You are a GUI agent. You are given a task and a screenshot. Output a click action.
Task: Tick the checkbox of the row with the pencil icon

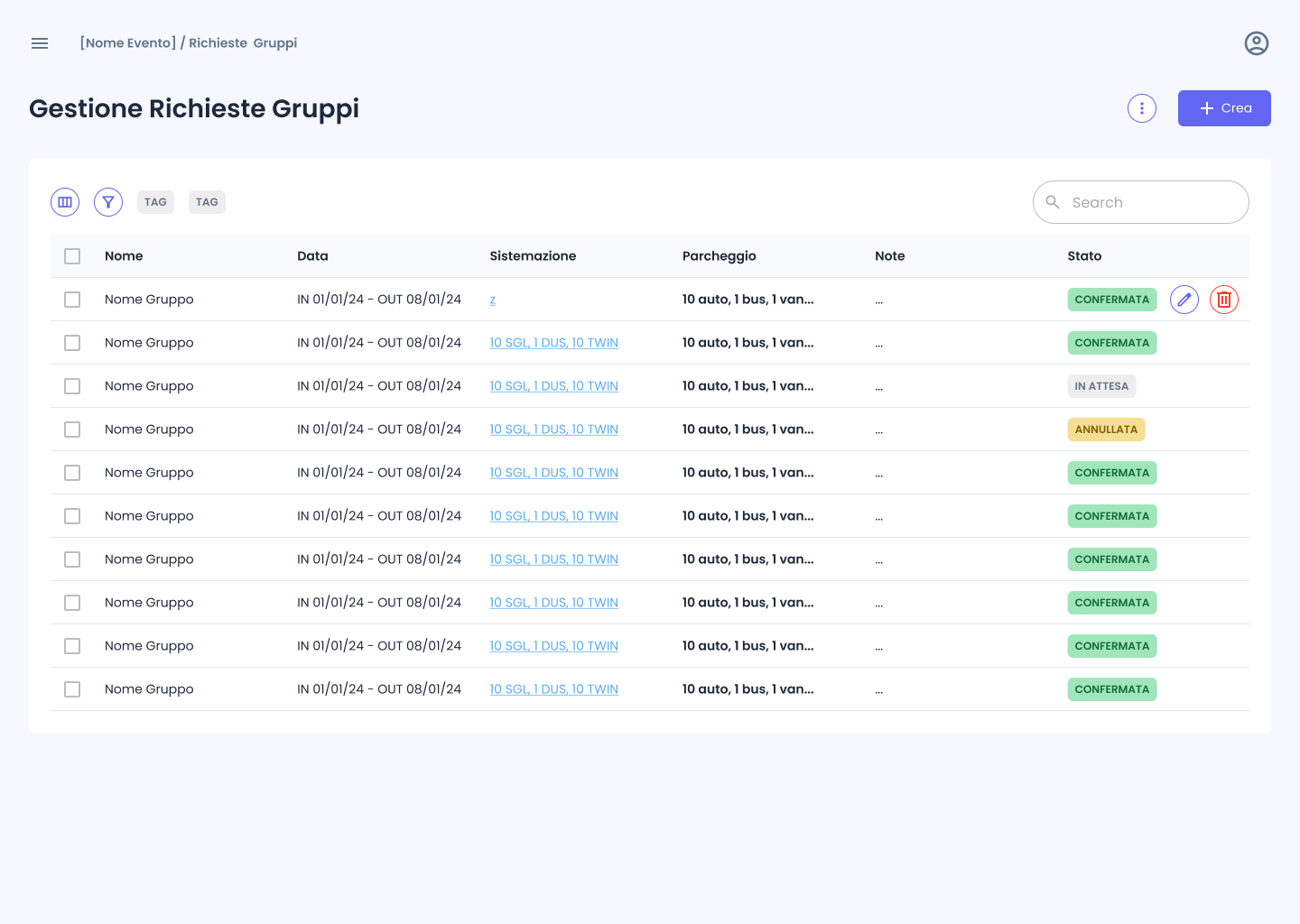click(72, 300)
